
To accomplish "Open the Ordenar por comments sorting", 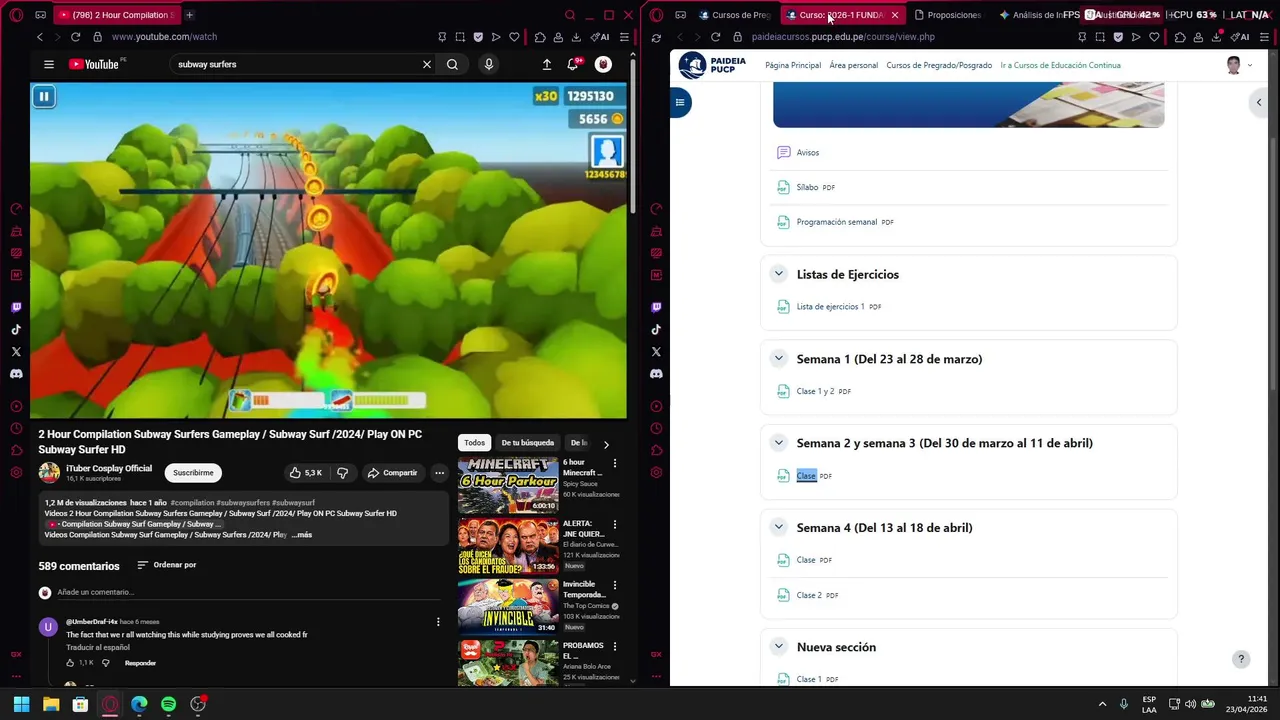I will pos(167,565).
